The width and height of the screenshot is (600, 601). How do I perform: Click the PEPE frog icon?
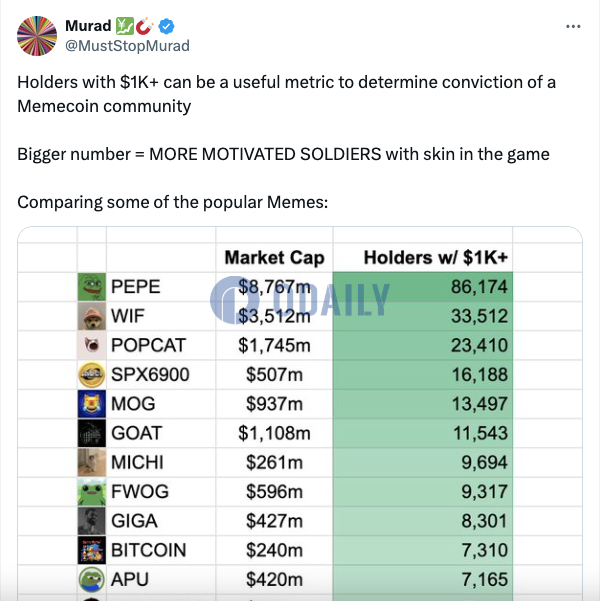click(x=92, y=287)
